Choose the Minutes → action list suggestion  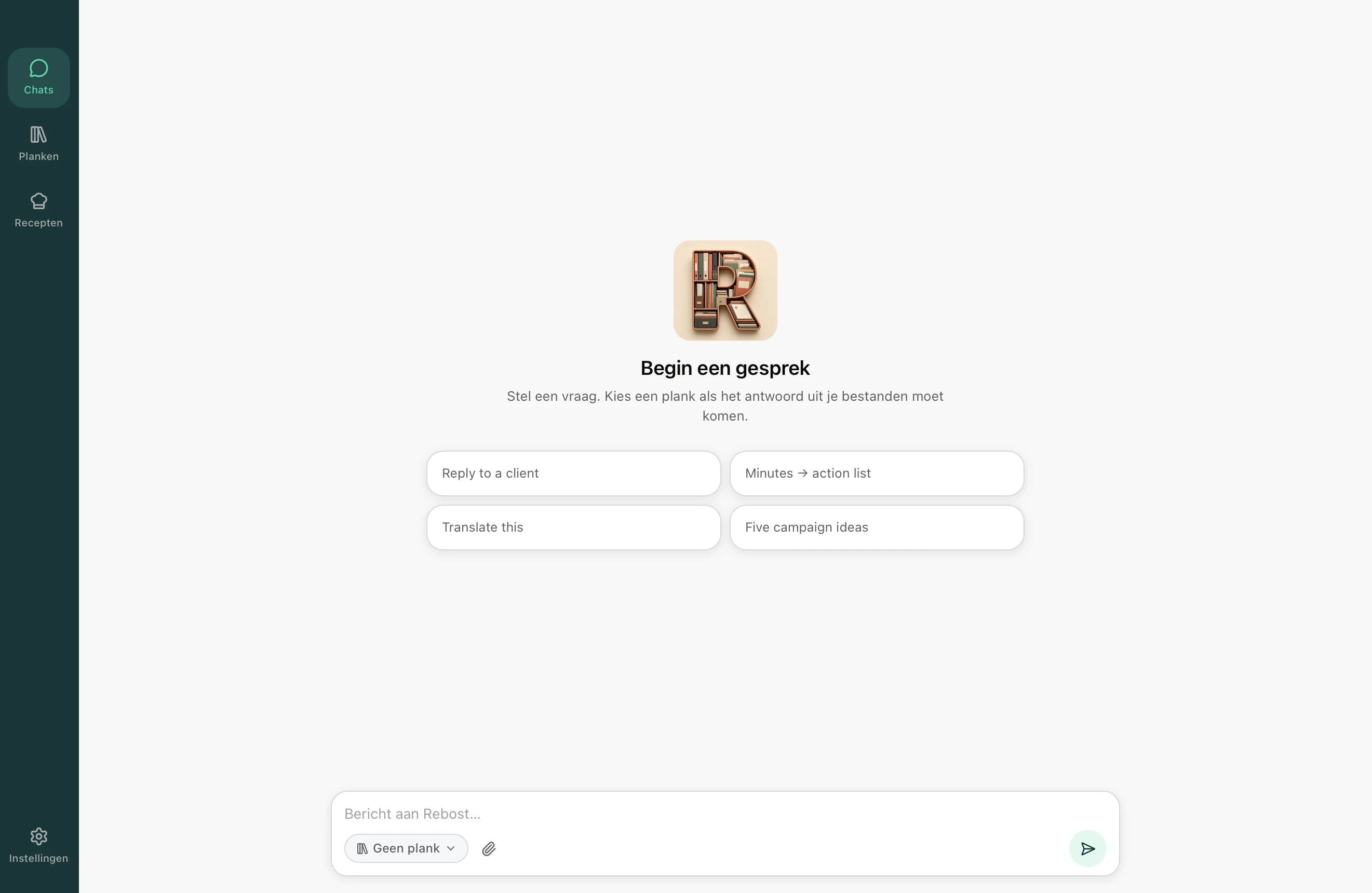[x=877, y=473]
